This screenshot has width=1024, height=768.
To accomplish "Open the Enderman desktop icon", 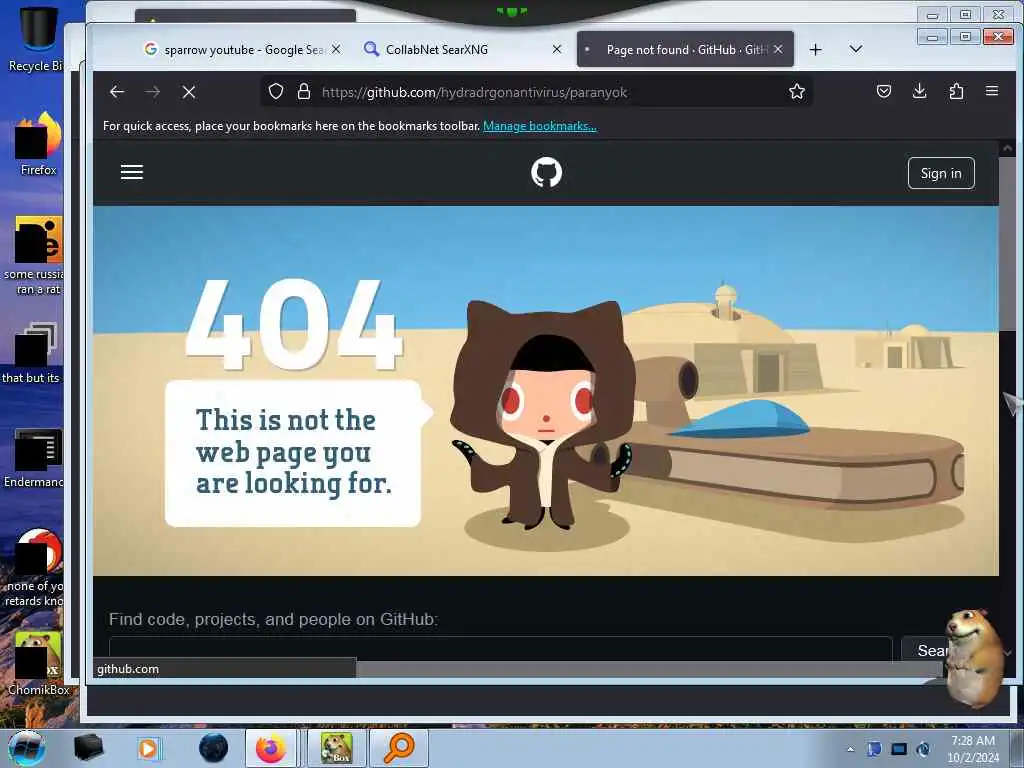I will point(36,457).
